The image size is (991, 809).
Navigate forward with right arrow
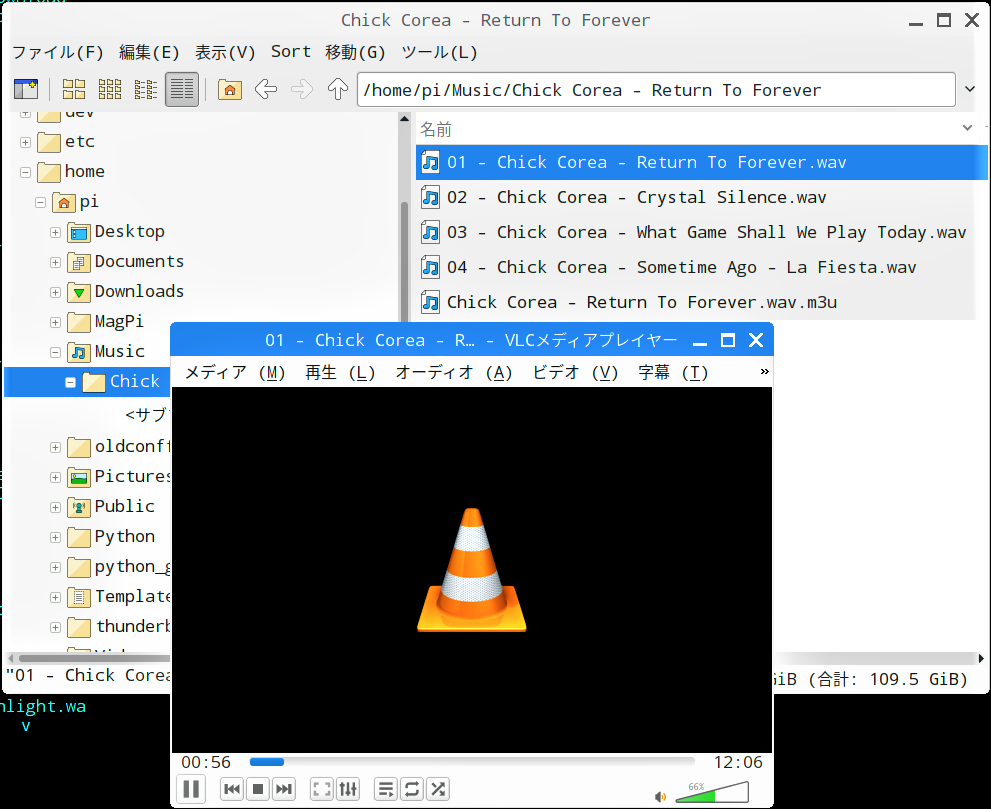click(301, 89)
